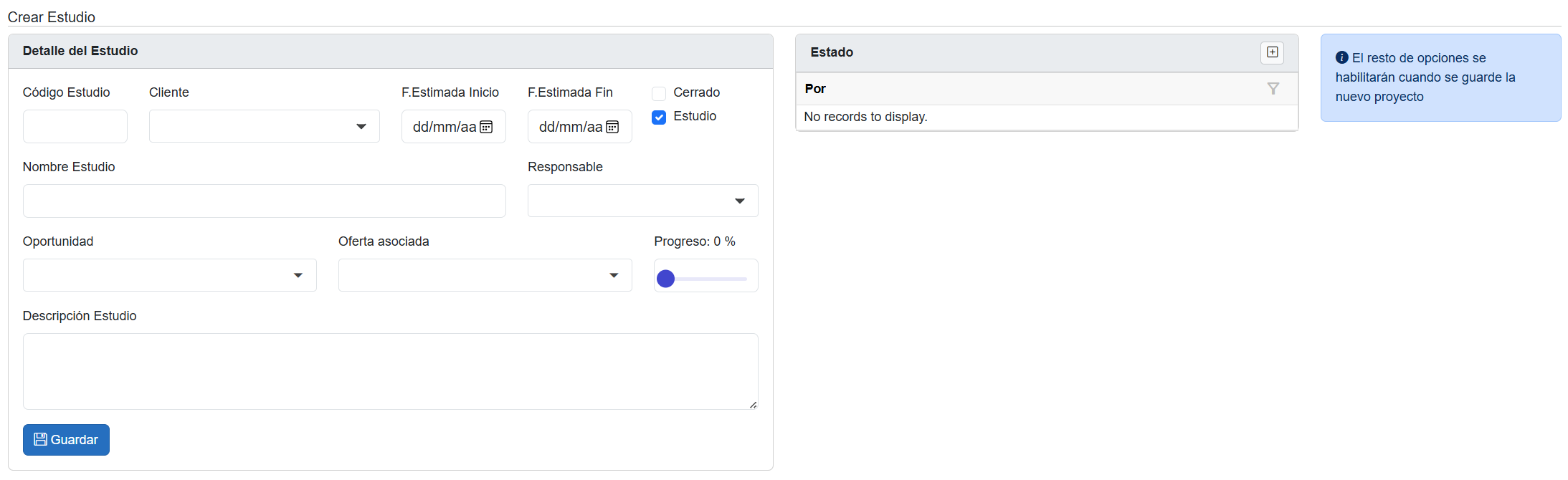
Task: Open the Cliente dropdown
Action: 264,127
